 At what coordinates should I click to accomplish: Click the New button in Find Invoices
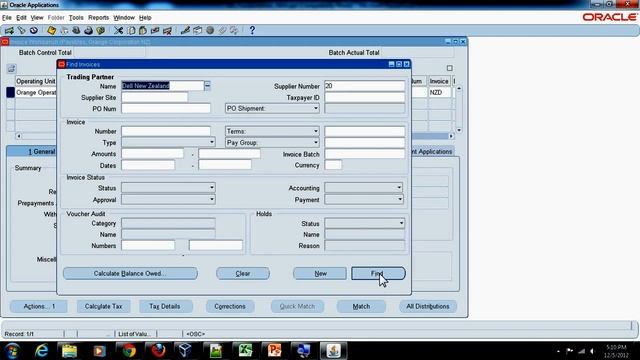click(x=320, y=273)
